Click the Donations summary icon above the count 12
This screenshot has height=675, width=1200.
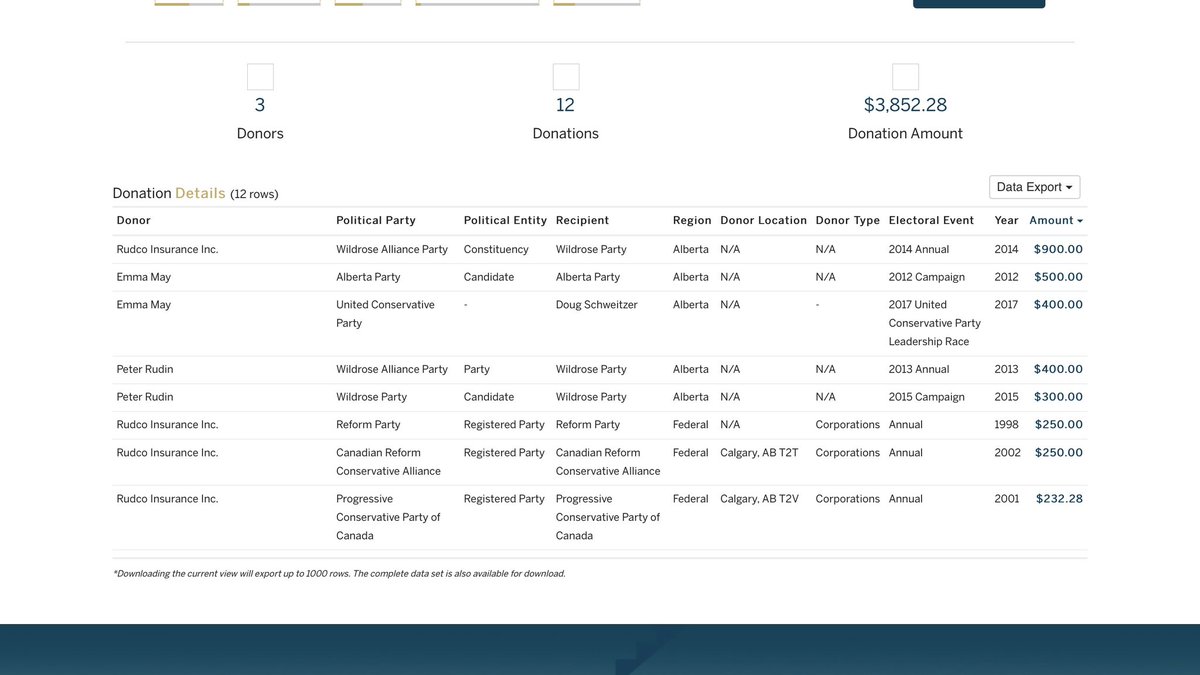click(565, 74)
